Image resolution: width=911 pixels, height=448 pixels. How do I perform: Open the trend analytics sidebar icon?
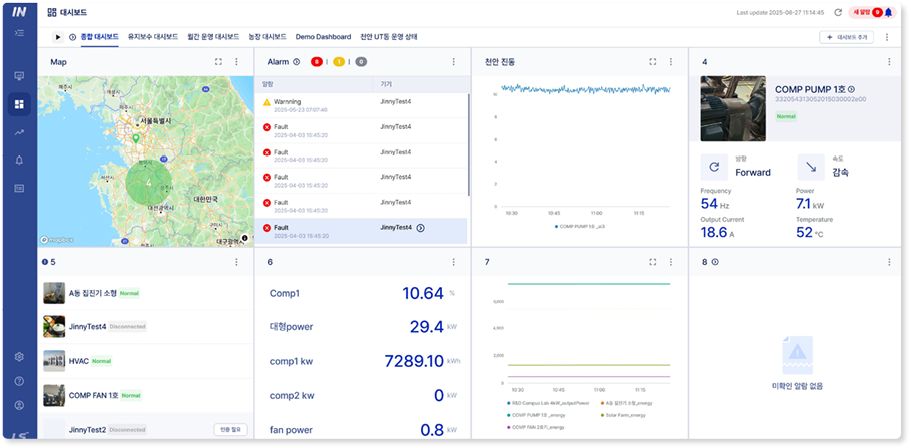pos(19,132)
